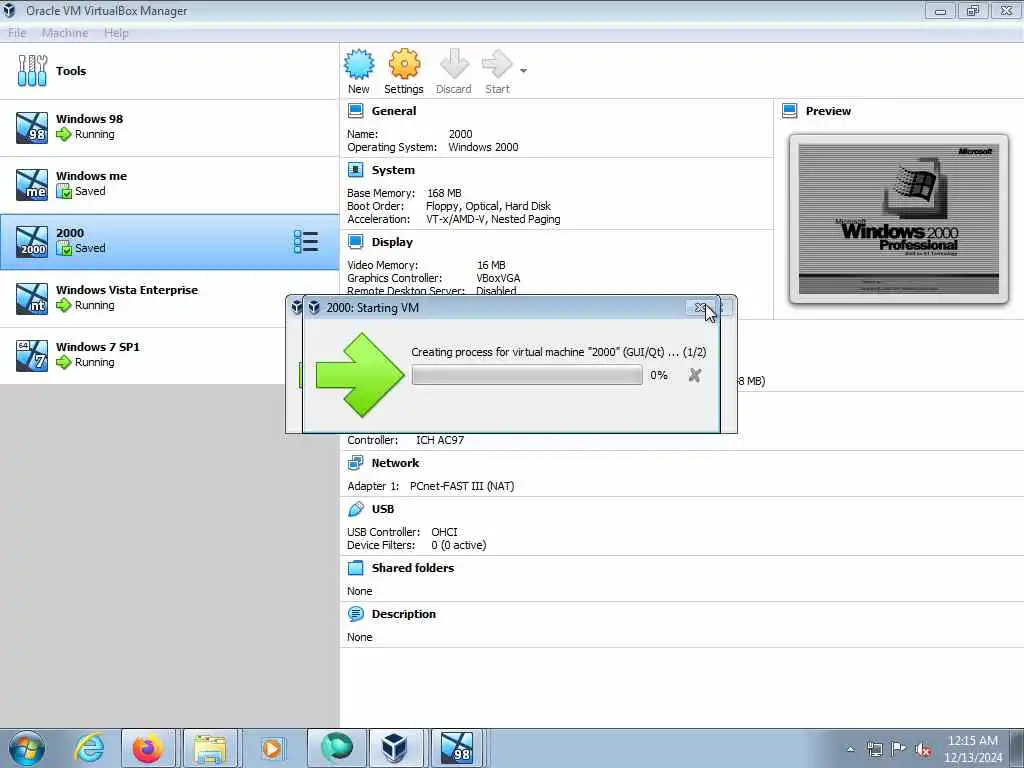Image resolution: width=1024 pixels, height=768 pixels.
Task: Switch to the Windows 98 VM taskbar button
Action: [x=456, y=748]
